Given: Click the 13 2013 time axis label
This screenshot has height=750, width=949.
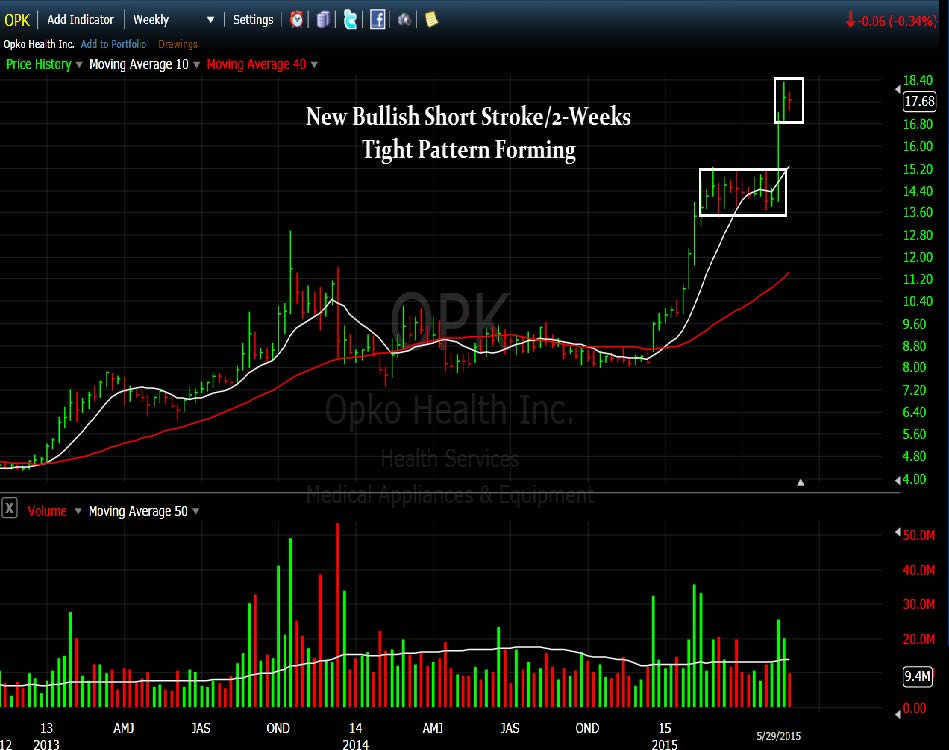Looking at the screenshot, I should click(x=47, y=735).
